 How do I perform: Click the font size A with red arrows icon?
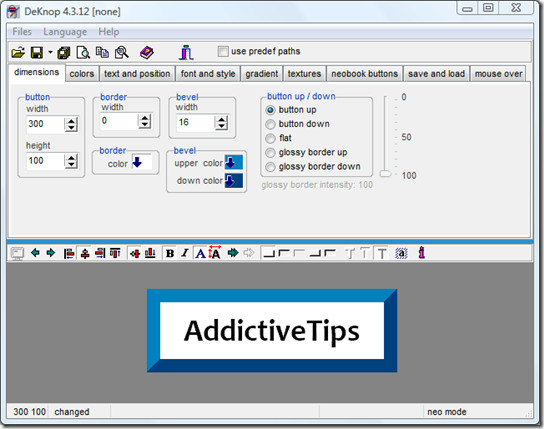(x=215, y=252)
